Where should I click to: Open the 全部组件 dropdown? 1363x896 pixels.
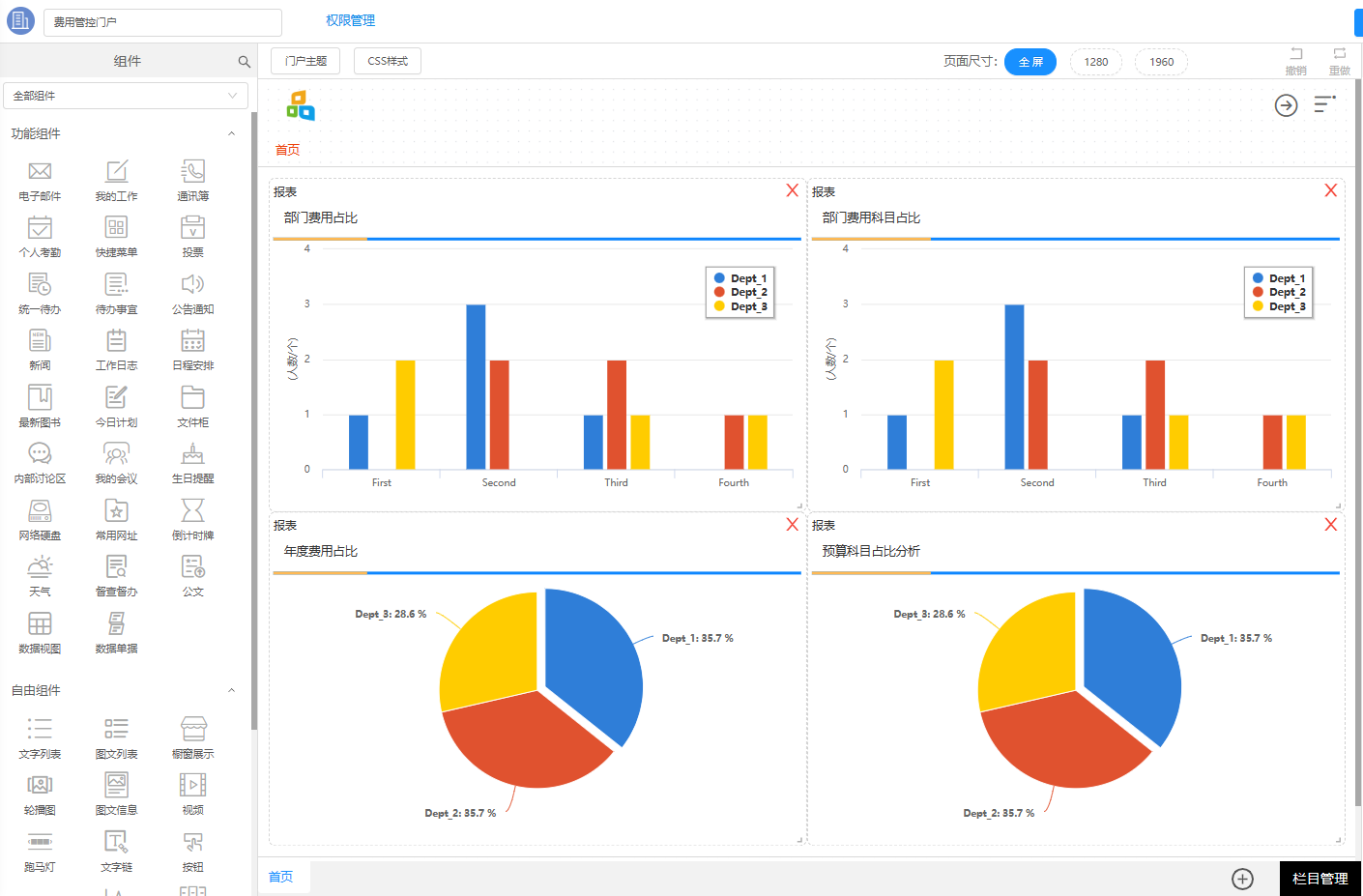coord(126,96)
